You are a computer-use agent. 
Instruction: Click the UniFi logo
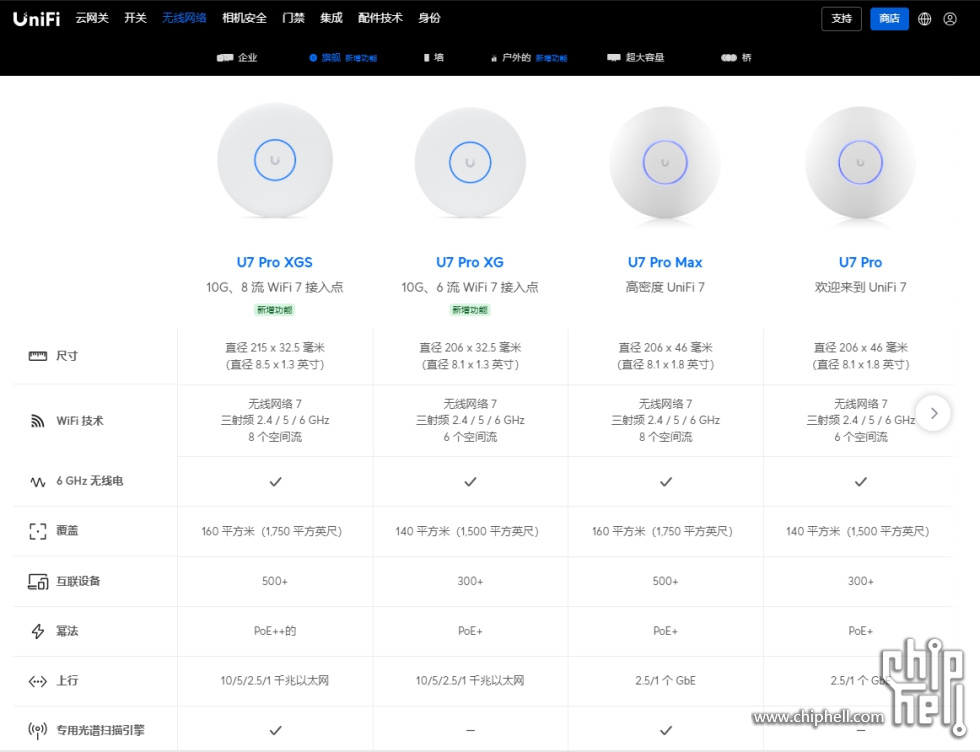36,19
